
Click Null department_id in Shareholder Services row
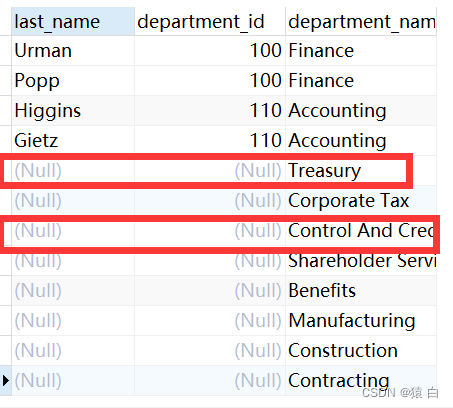pos(210,261)
